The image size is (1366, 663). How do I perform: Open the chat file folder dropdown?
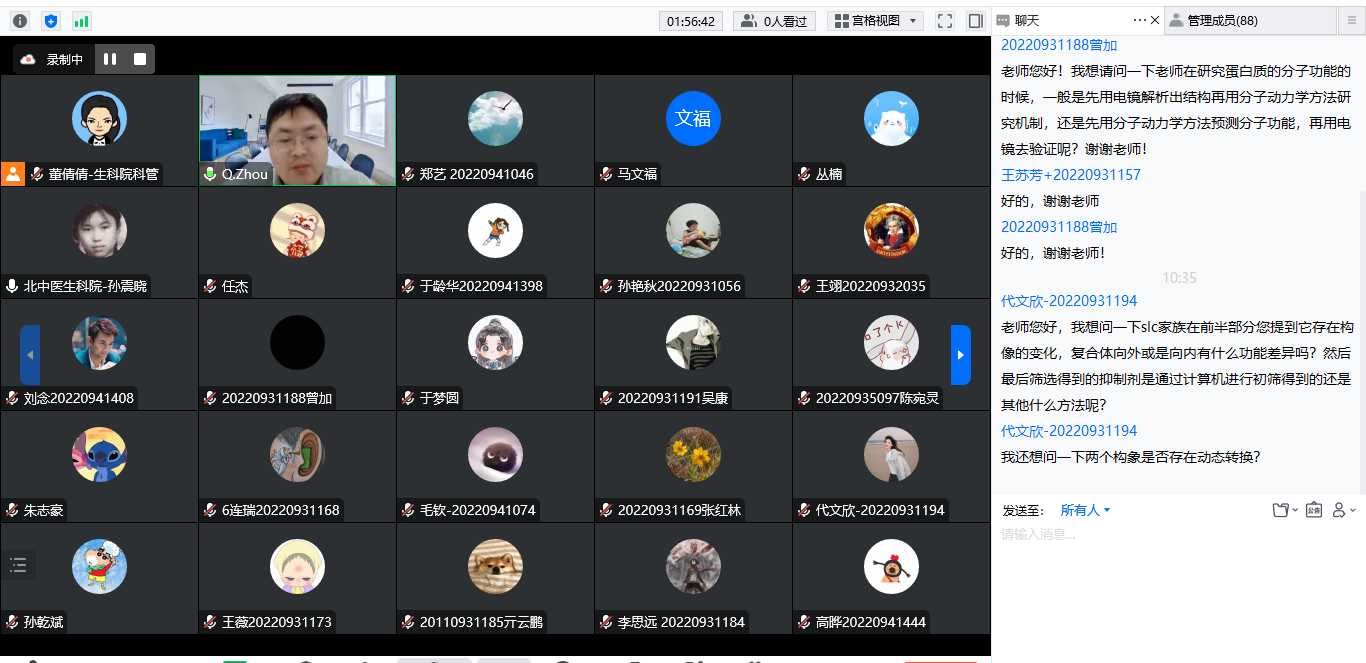click(x=1284, y=510)
